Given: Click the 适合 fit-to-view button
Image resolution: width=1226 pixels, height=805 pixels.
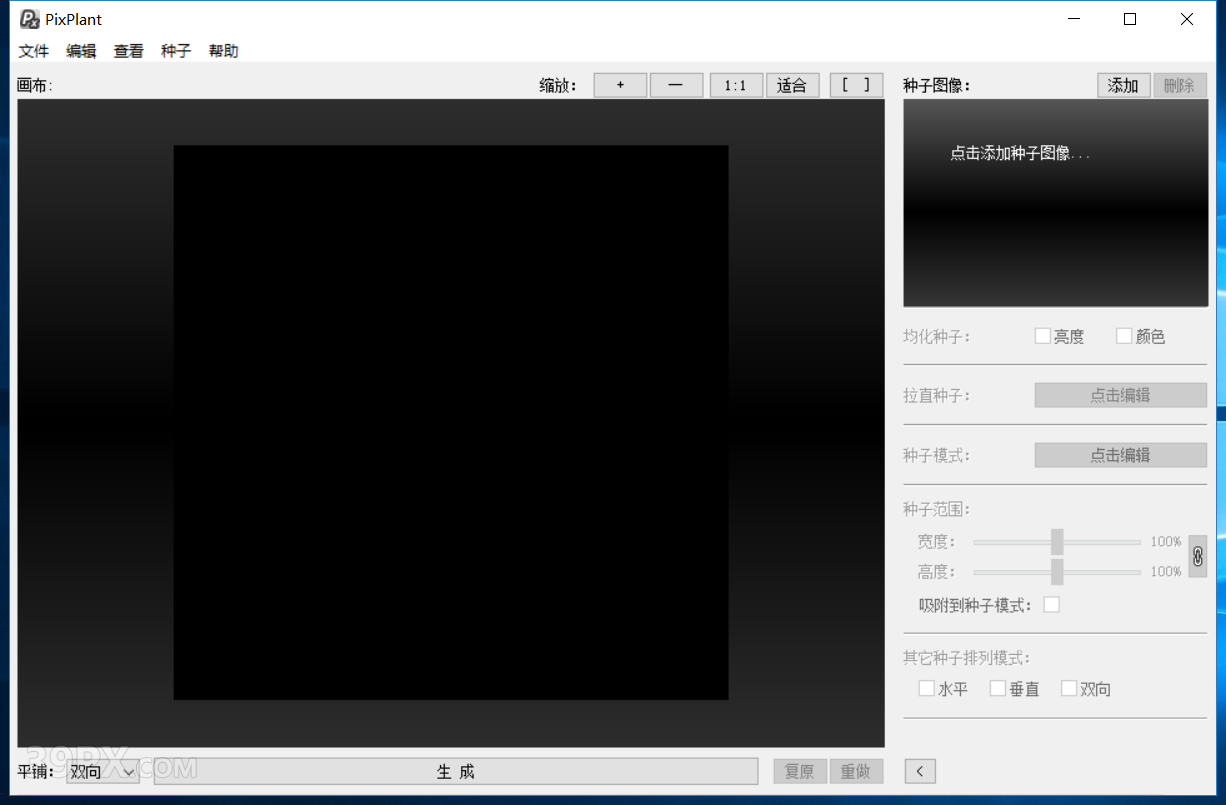Looking at the screenshot, I should click(793, 85).
